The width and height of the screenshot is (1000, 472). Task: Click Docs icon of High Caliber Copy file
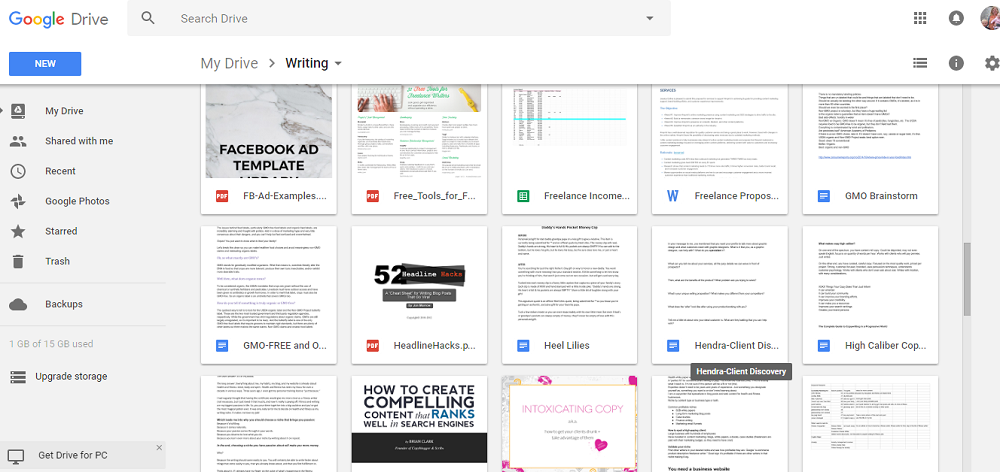point(823,346)
